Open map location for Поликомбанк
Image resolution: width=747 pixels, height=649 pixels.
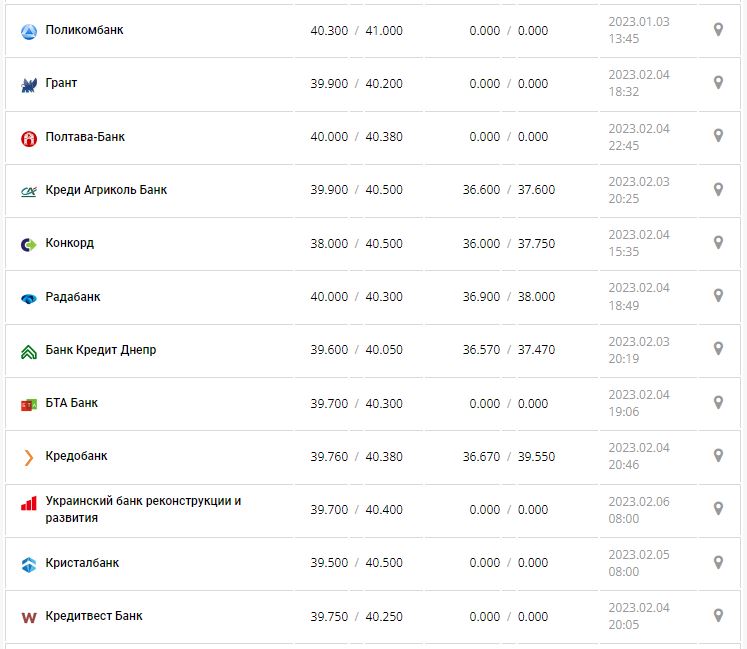[718, 30]
